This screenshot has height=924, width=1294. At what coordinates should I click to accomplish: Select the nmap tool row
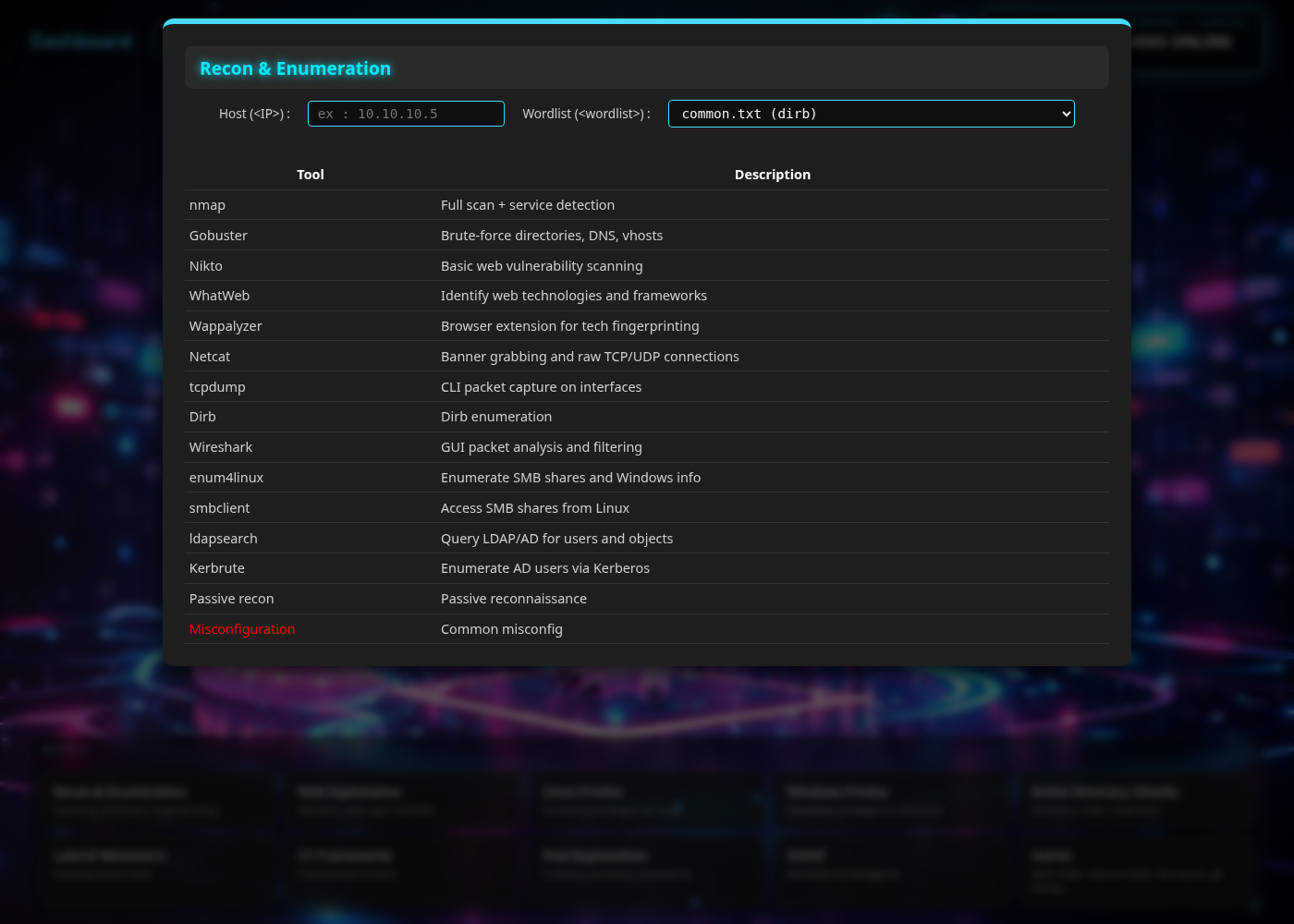point(647,205)
